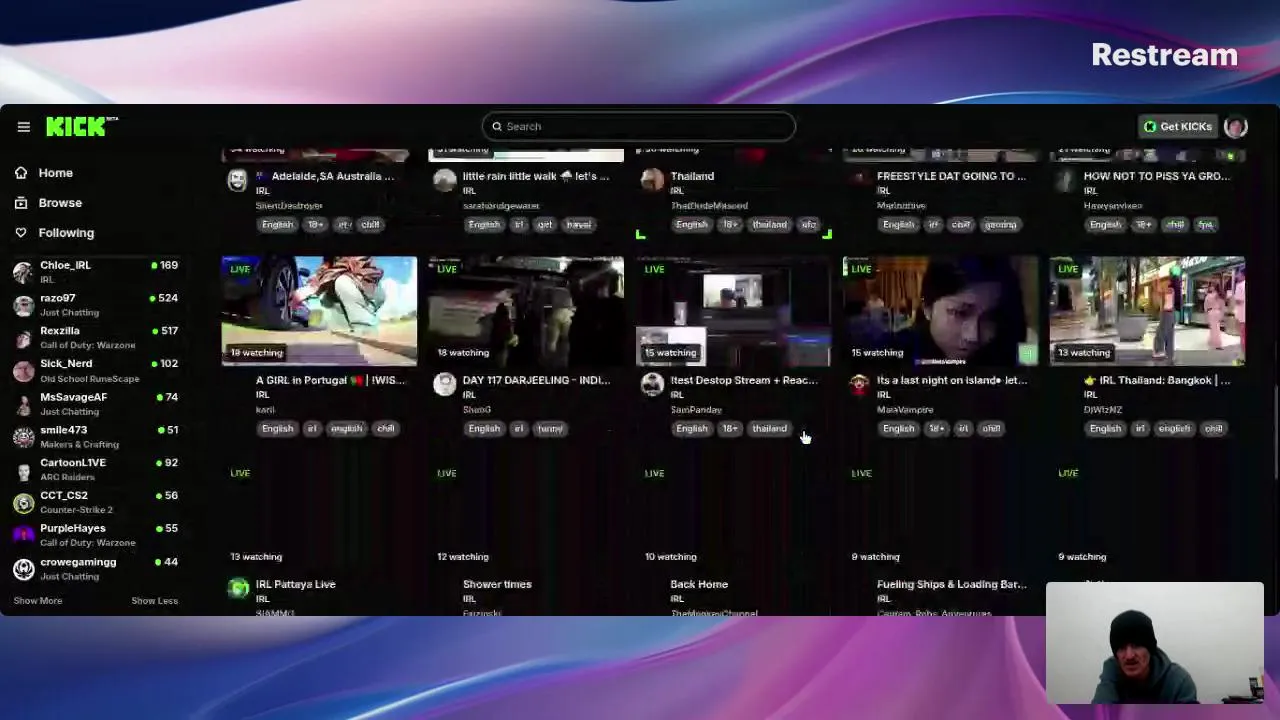Open IRL Pattaya Live stream title
Screen dimensions: 1280x720
(x=295, y=584)
